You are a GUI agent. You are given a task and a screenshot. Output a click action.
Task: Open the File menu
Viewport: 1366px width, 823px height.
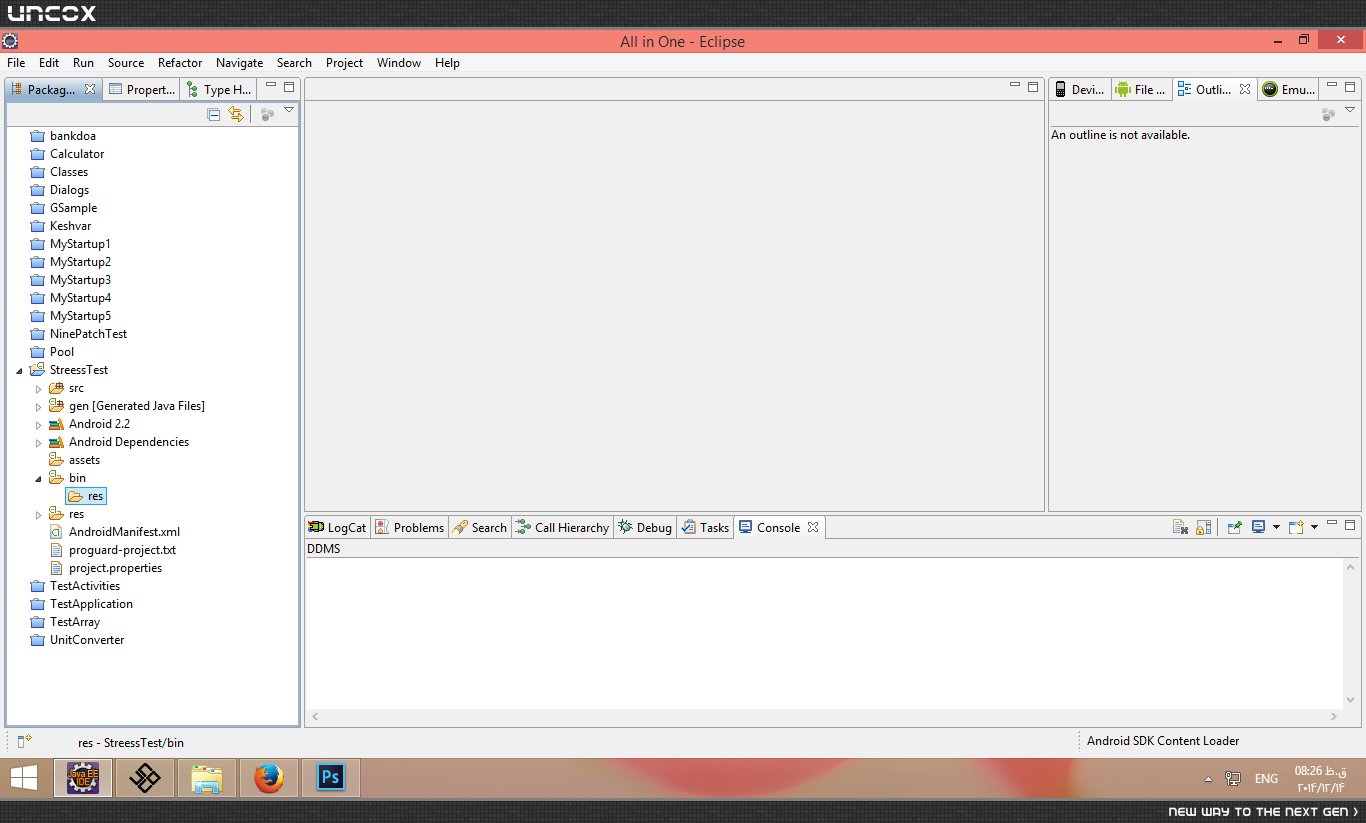pyautogui.click(x=16, y=63)
